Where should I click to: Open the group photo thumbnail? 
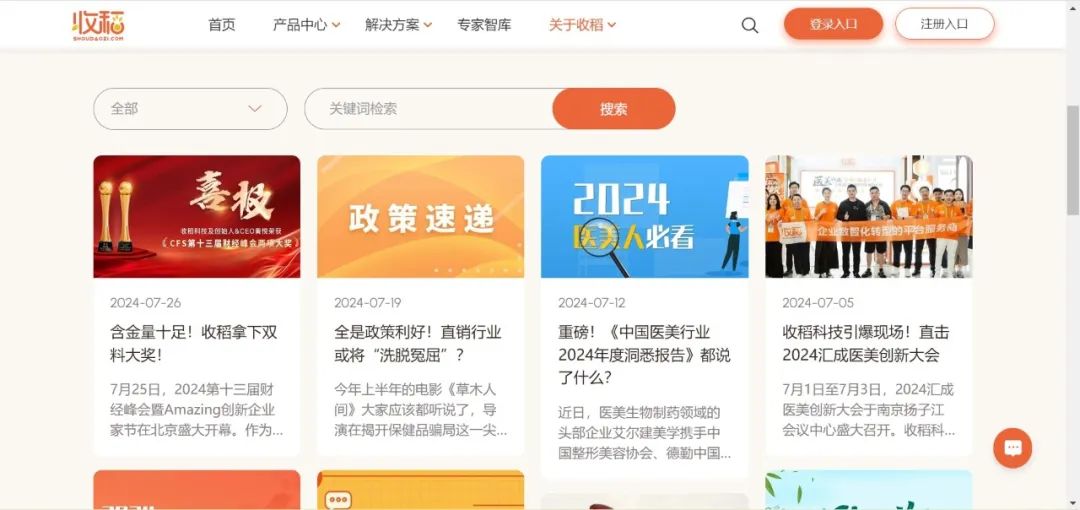(x=869, y=216)
